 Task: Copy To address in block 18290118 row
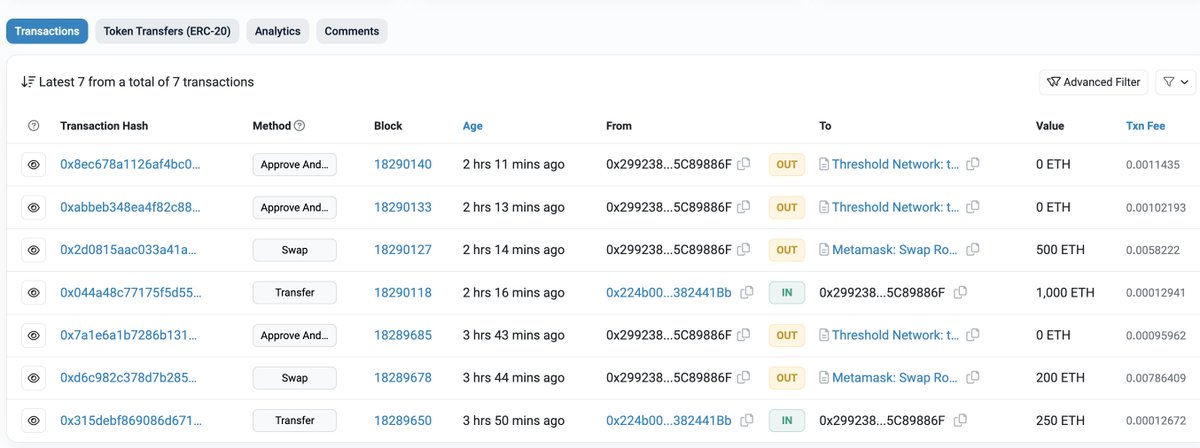point(961,293)
